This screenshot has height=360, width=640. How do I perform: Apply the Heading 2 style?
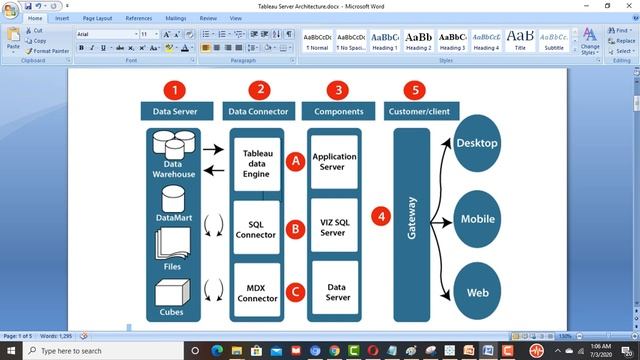tap(419, 41)
